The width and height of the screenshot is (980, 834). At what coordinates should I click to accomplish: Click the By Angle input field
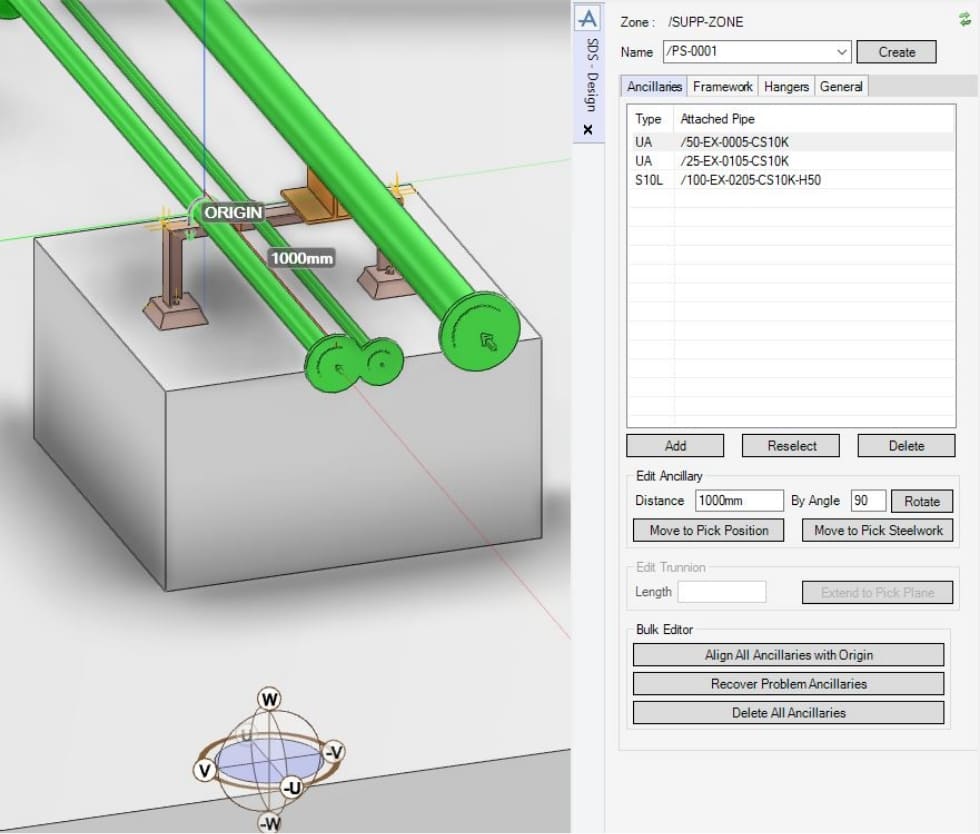click(x=868, y=501)
